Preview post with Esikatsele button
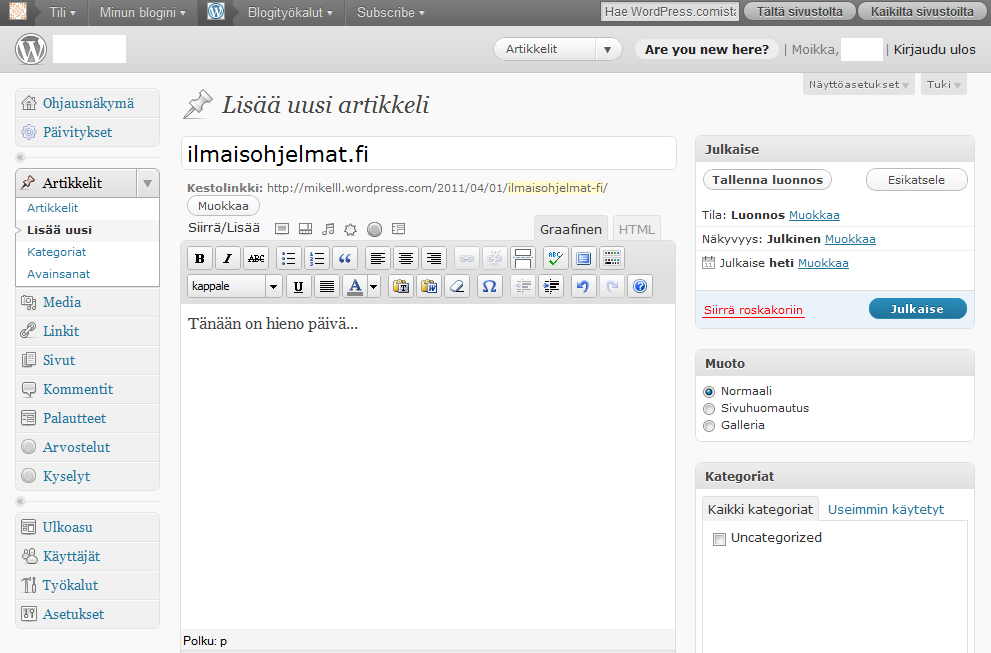 (916, 180)
